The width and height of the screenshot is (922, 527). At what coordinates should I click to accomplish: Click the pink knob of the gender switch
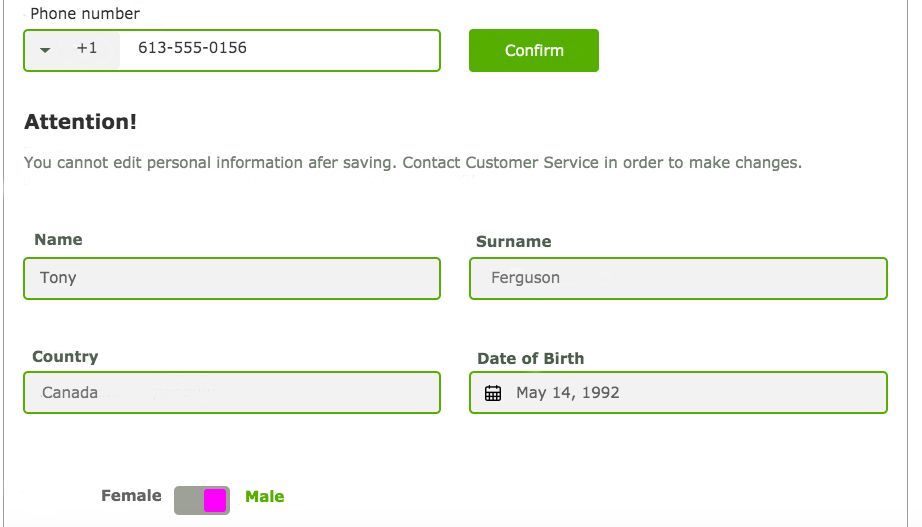pos(215,501)
